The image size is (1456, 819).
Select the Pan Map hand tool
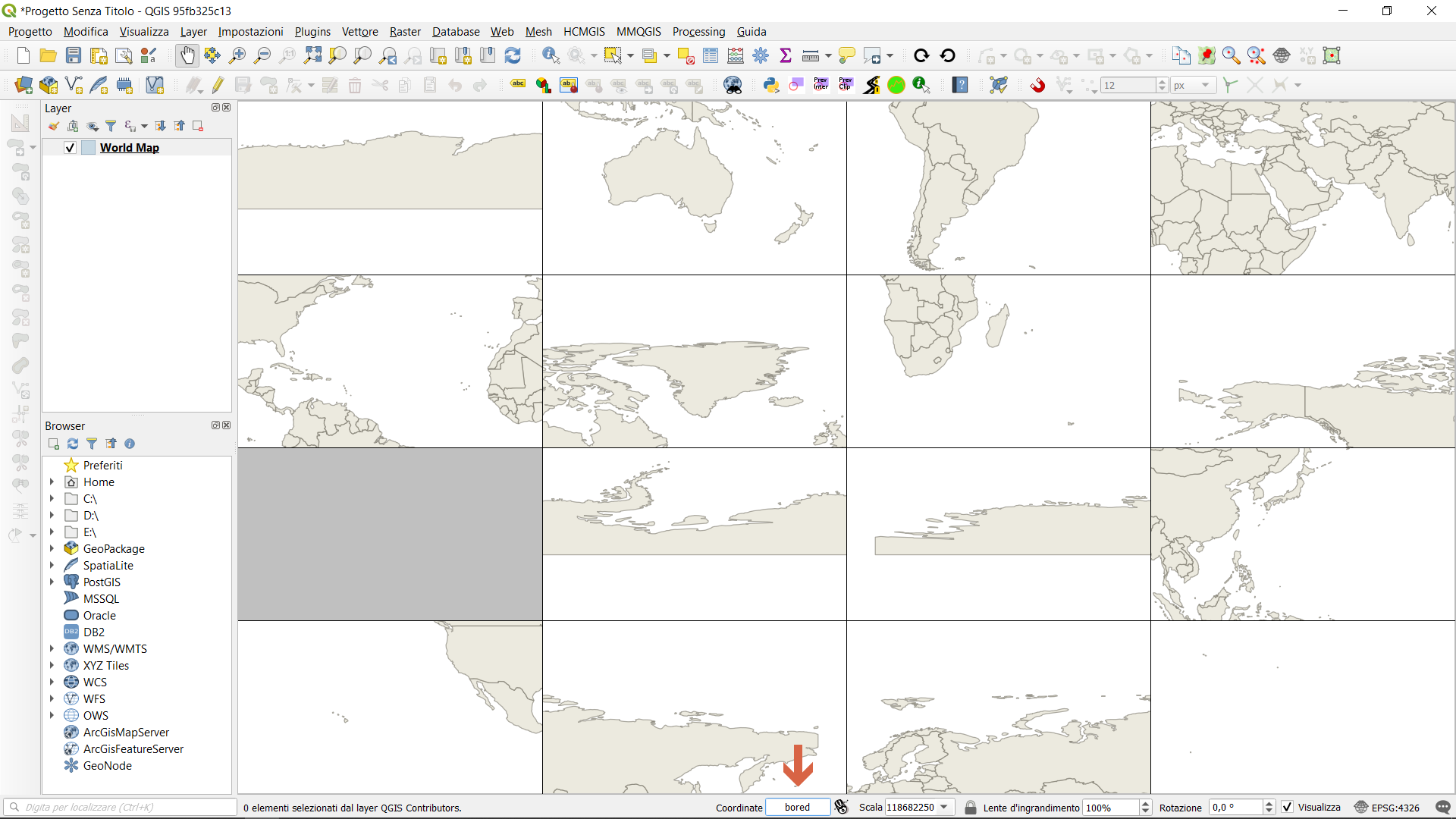pos(187,55)
